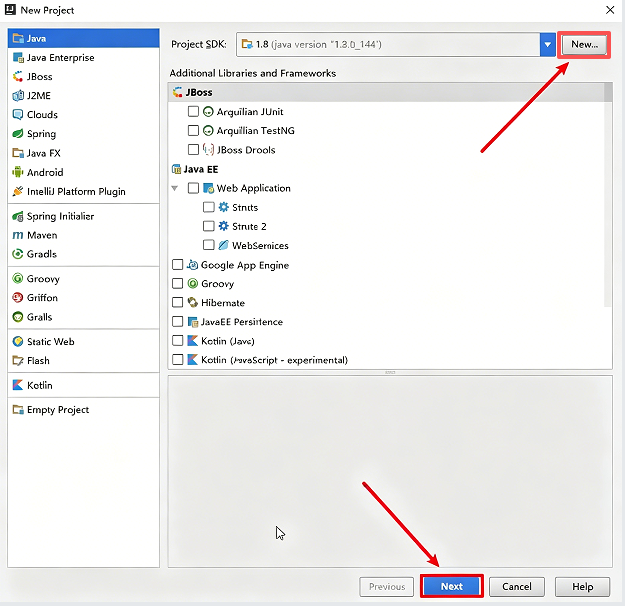Select IntelliJ Platform Plugin icon
Viewport: 625px width, 606px height.
pyautogui.click(x=18, y=191)
